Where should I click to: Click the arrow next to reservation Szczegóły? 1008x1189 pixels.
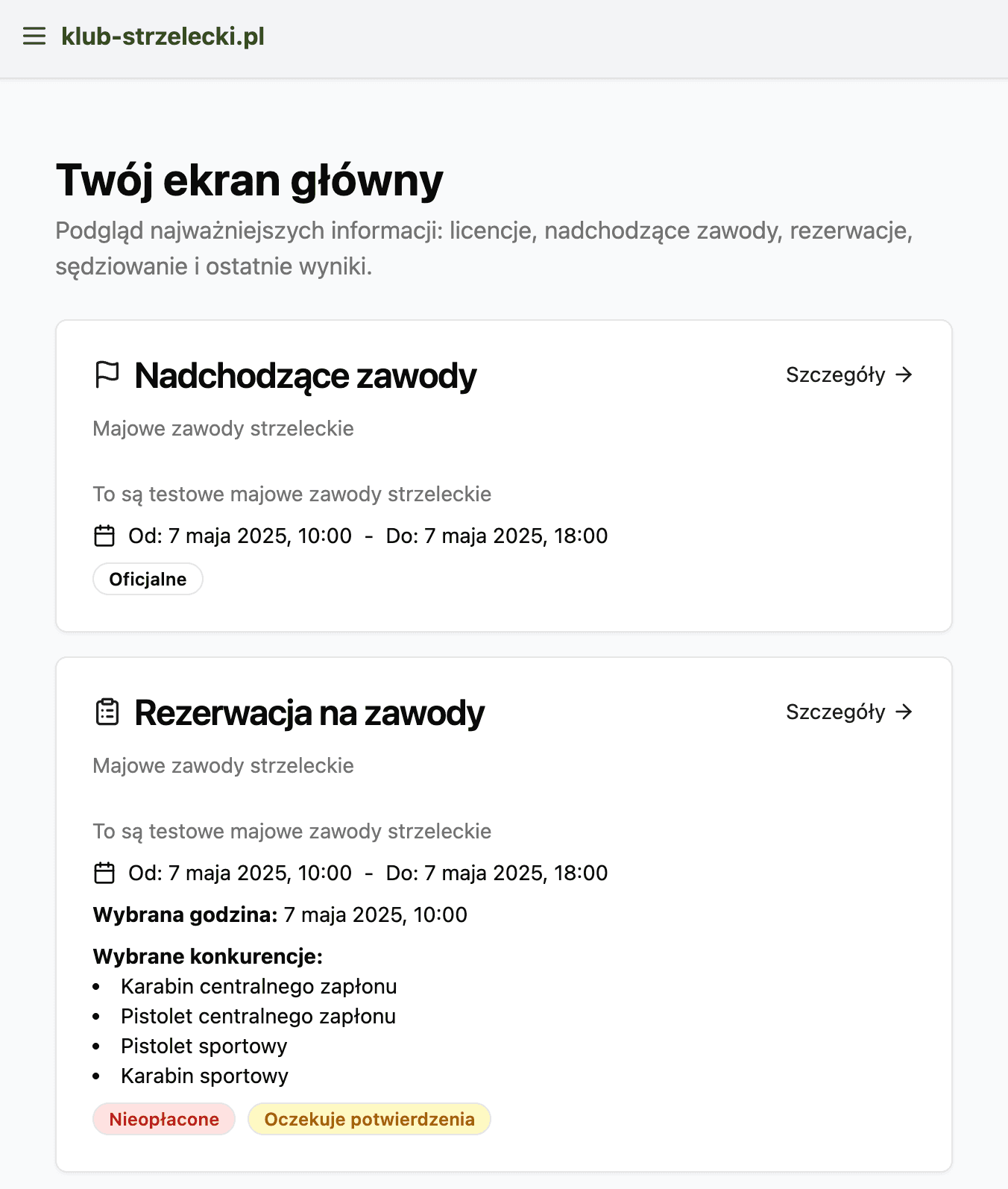[904, 712]
